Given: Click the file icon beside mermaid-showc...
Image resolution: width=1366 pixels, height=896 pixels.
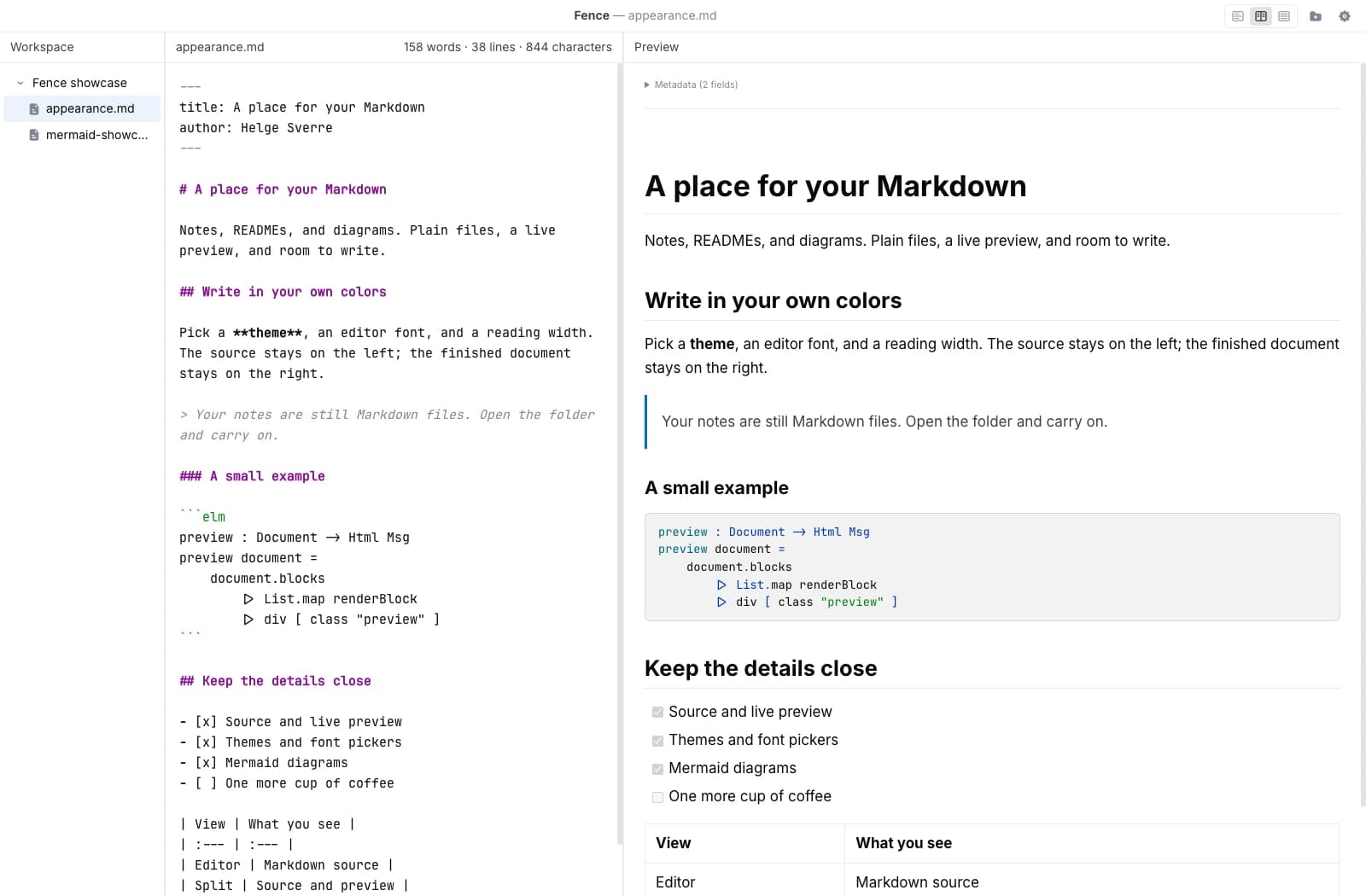Looking at the screenshot, I should coord(34,135).
